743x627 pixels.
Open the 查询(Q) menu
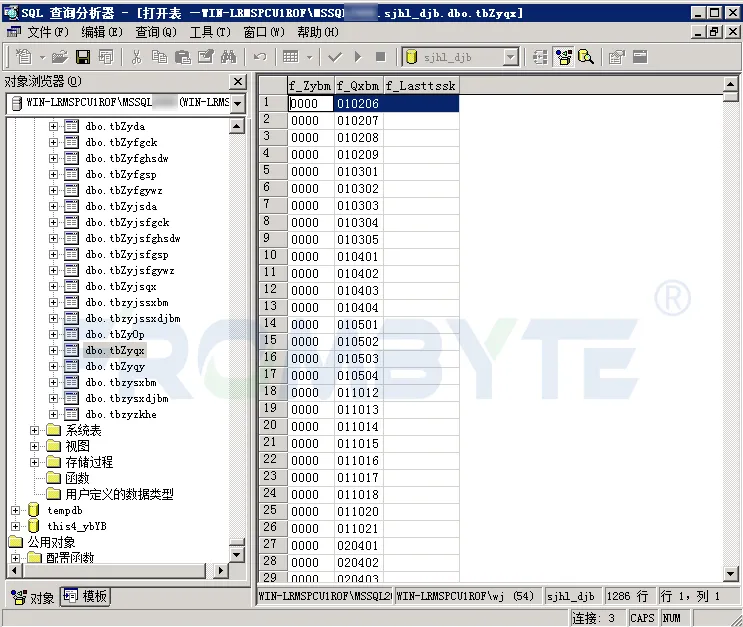[x=156, y=32]
